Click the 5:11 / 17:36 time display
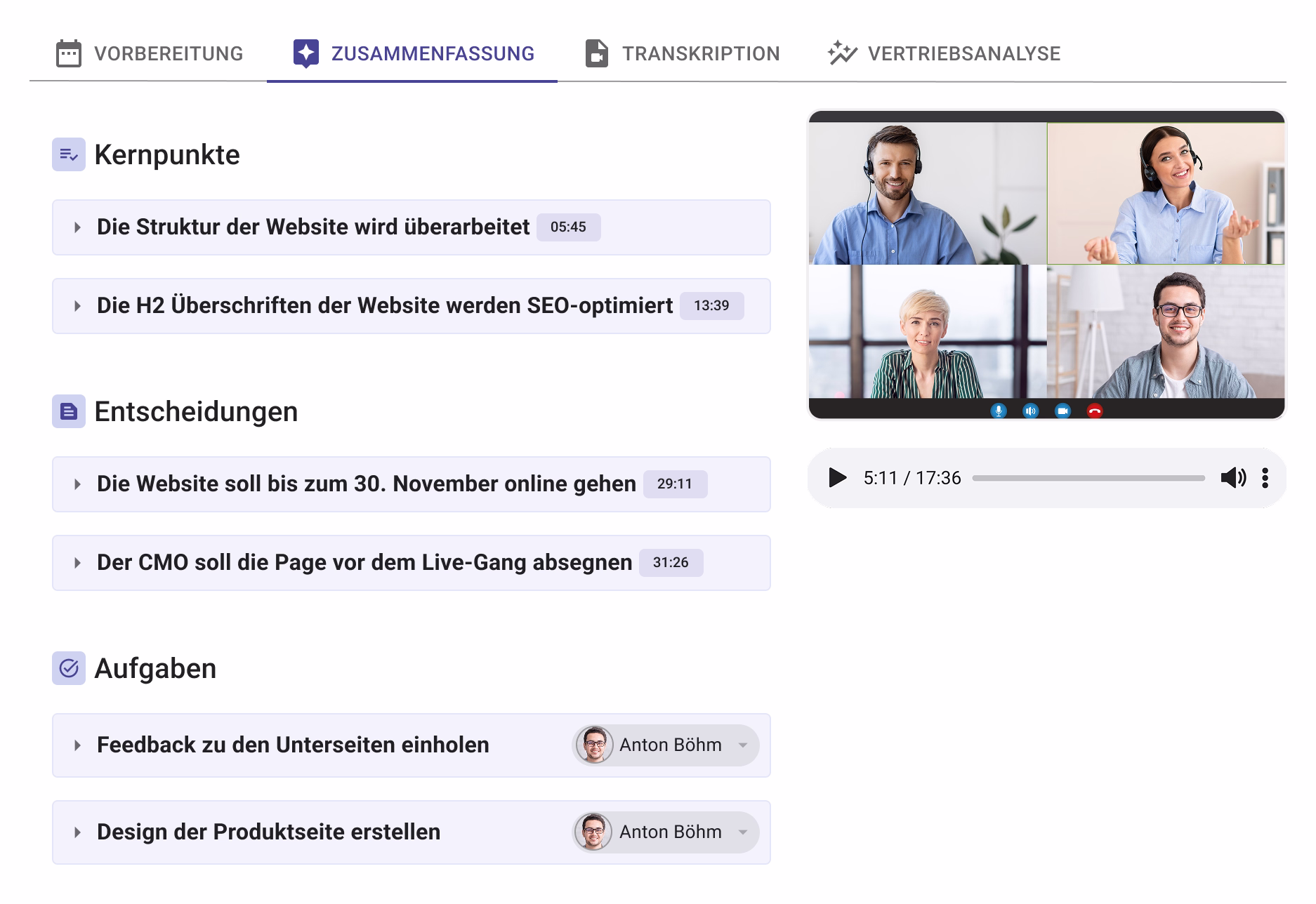Viewport: 1316px width, 904px height. (912, 478)
